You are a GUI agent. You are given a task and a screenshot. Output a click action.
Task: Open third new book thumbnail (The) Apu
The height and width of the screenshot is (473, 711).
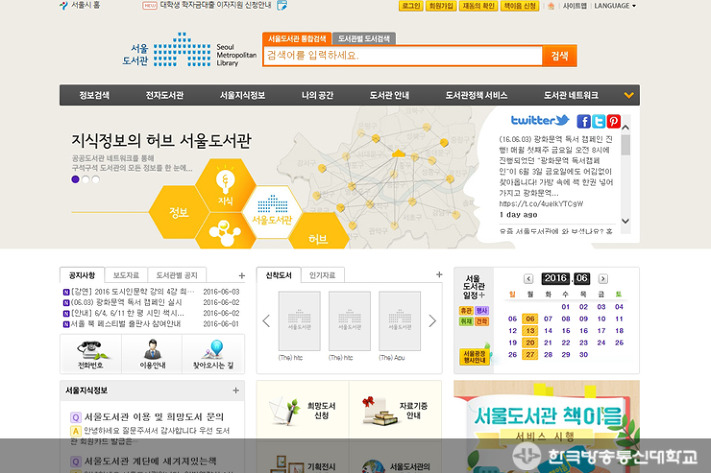[x=399, y=321]
